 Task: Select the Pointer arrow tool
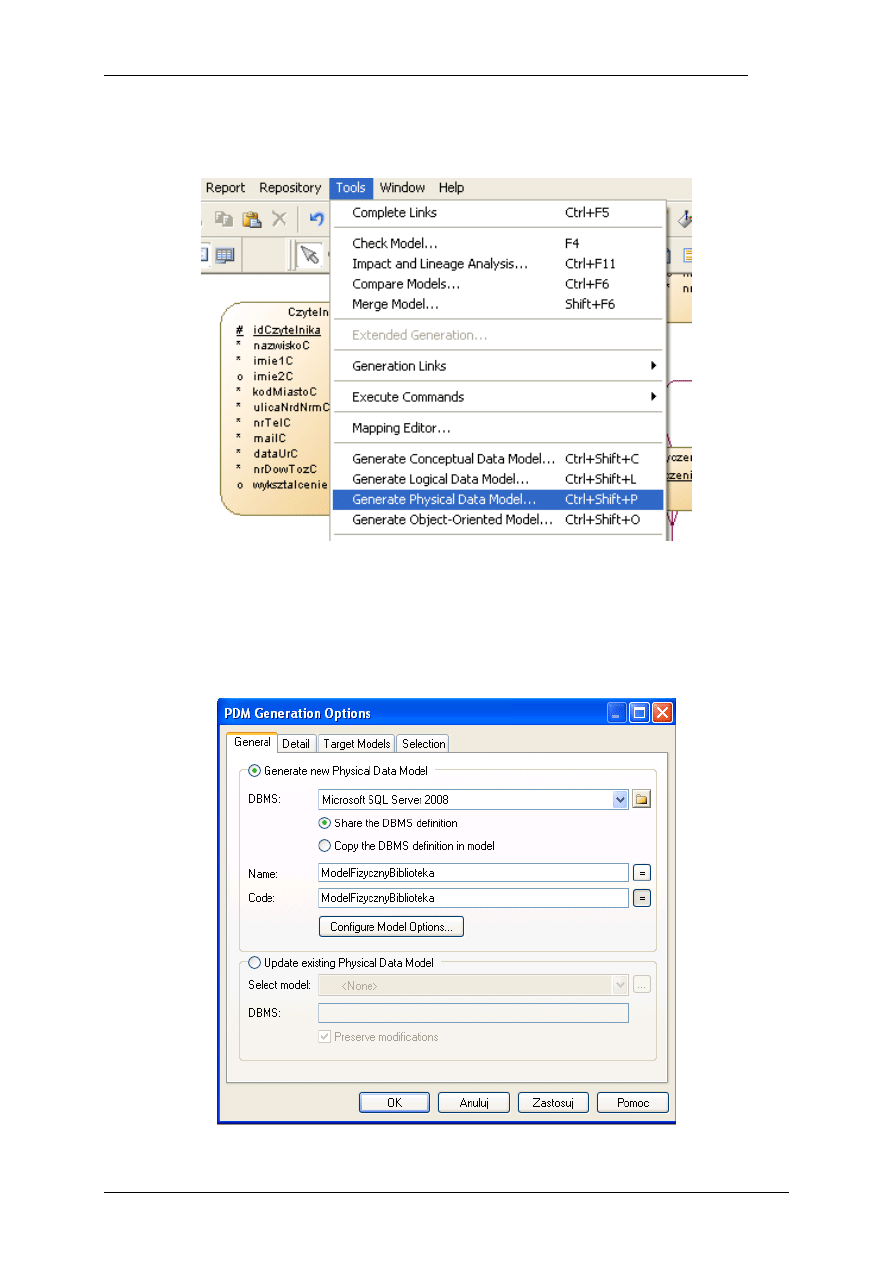pos(309,256)
